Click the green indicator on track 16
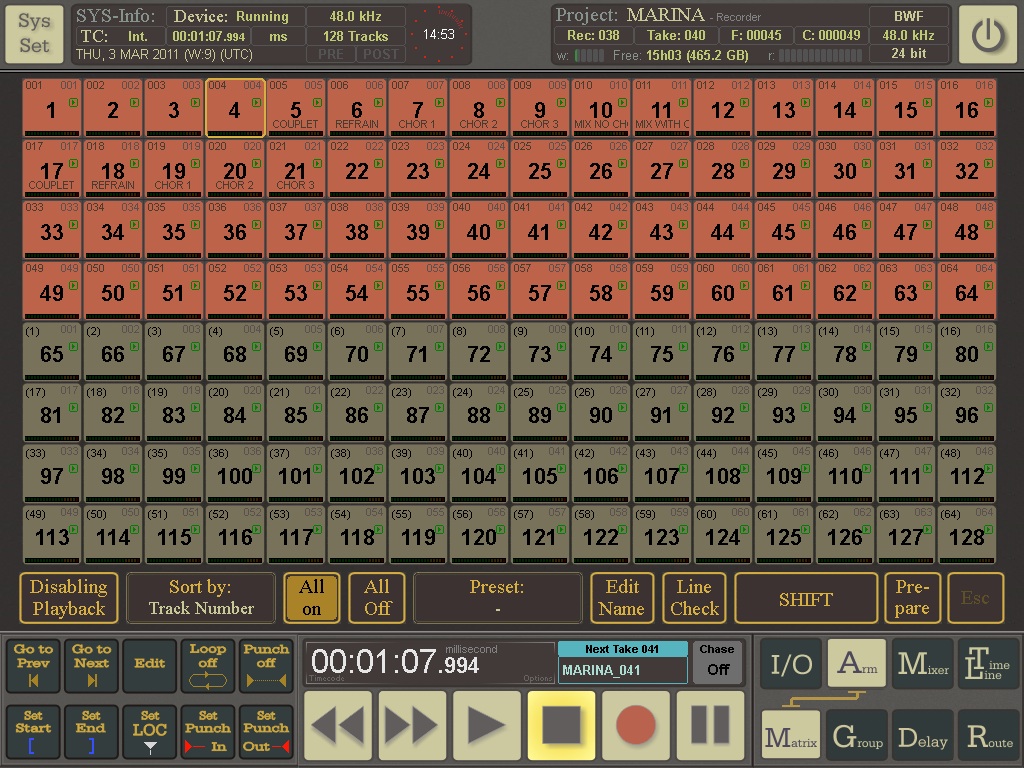This screenshot has width=1024, height=768. (988, 103)
